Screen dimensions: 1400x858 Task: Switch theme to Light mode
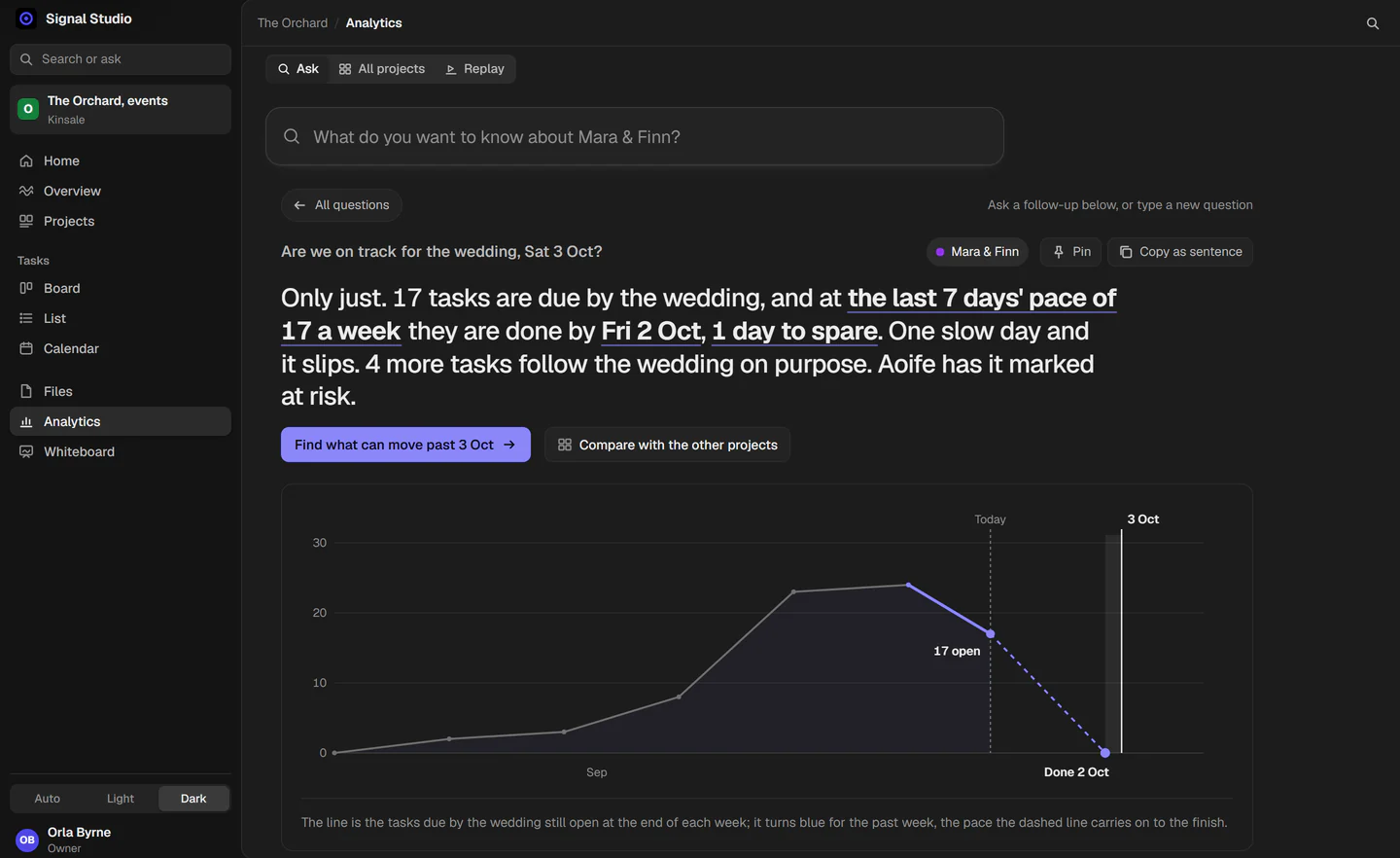121,799
